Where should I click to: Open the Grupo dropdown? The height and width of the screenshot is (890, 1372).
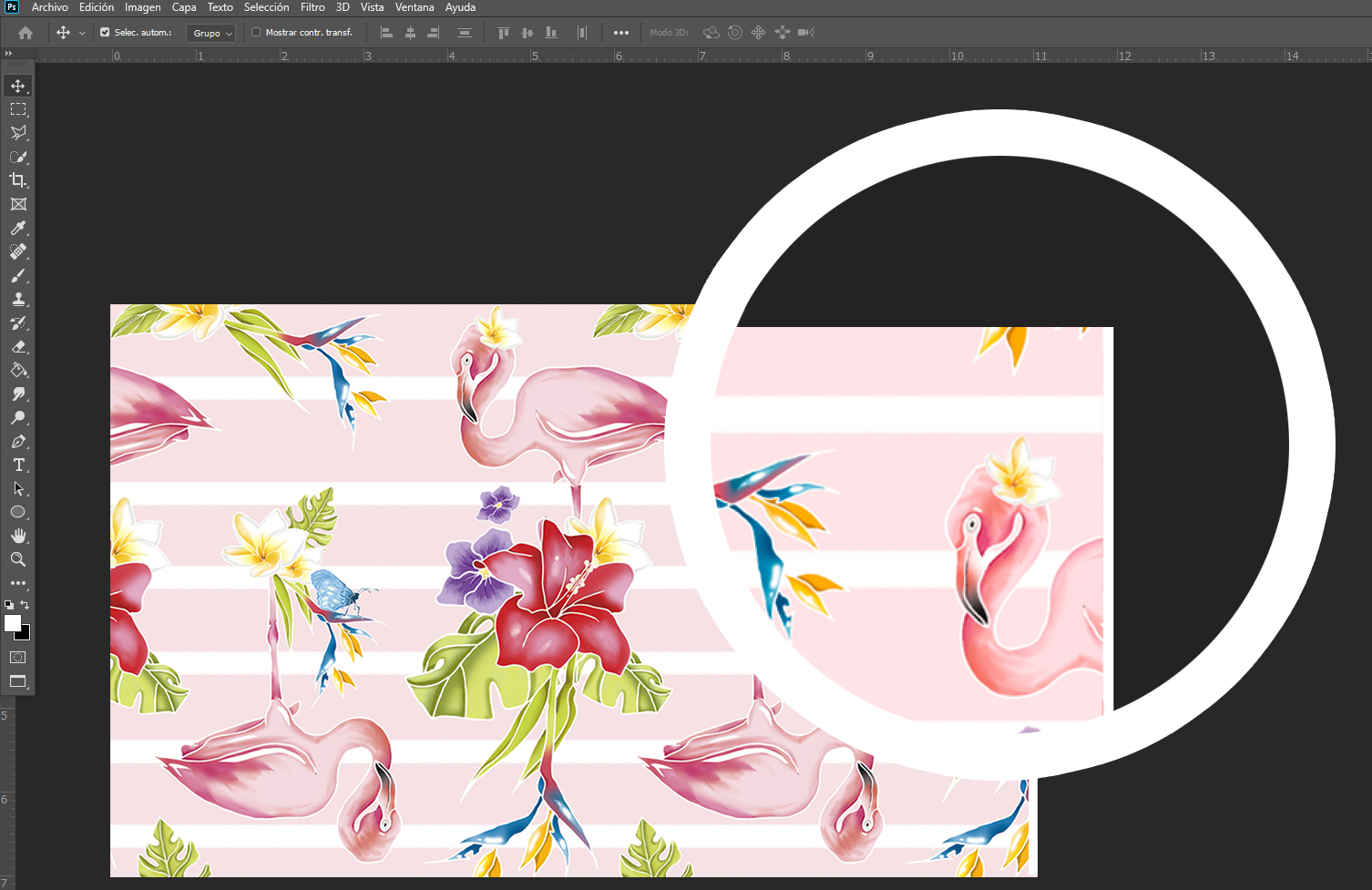[x=211, y=33]
